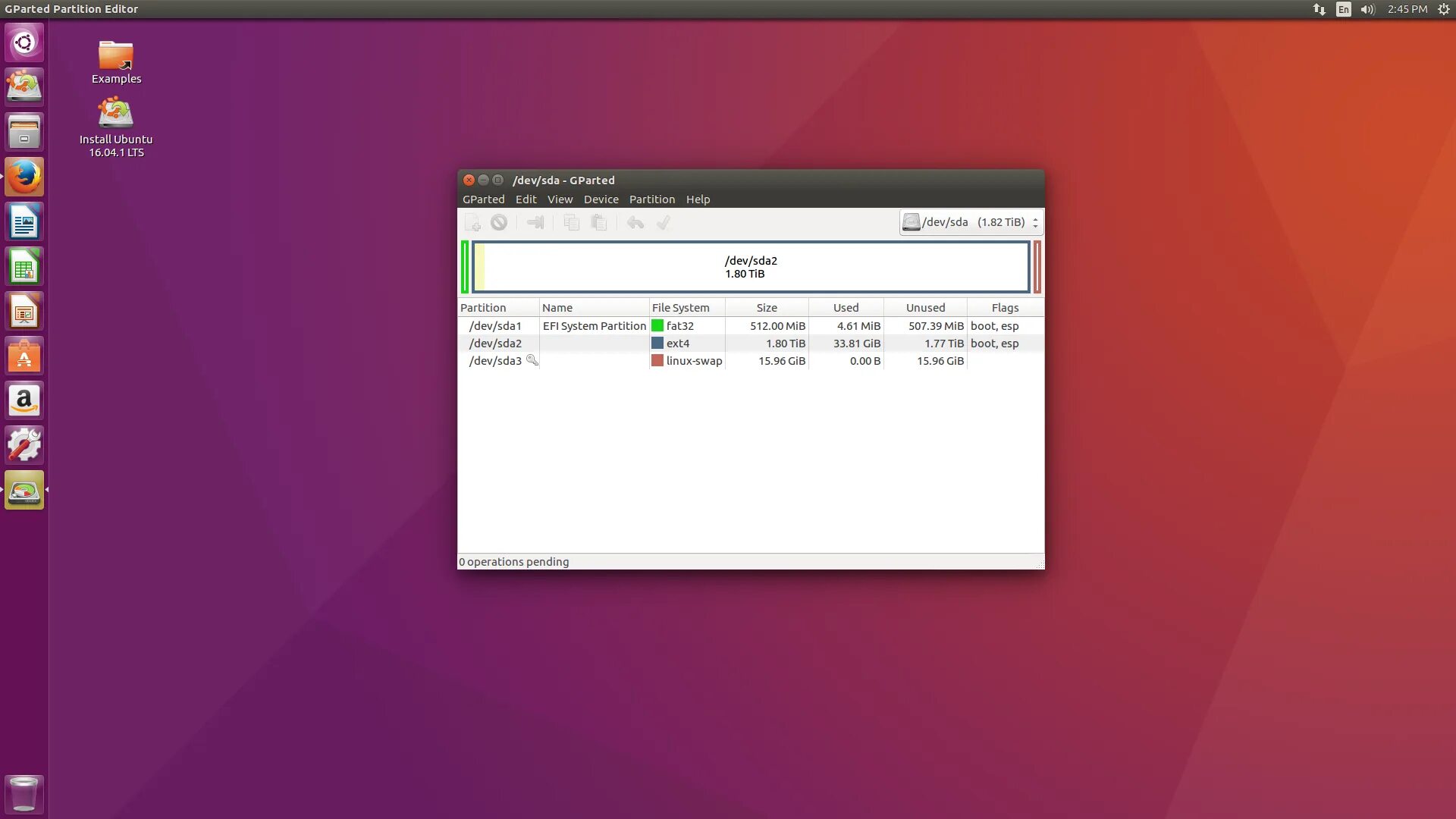The height and width of the screenshot is (819, 1456).
Task: Click the Paste partition toolbar icon
Action: pos(599,223)
